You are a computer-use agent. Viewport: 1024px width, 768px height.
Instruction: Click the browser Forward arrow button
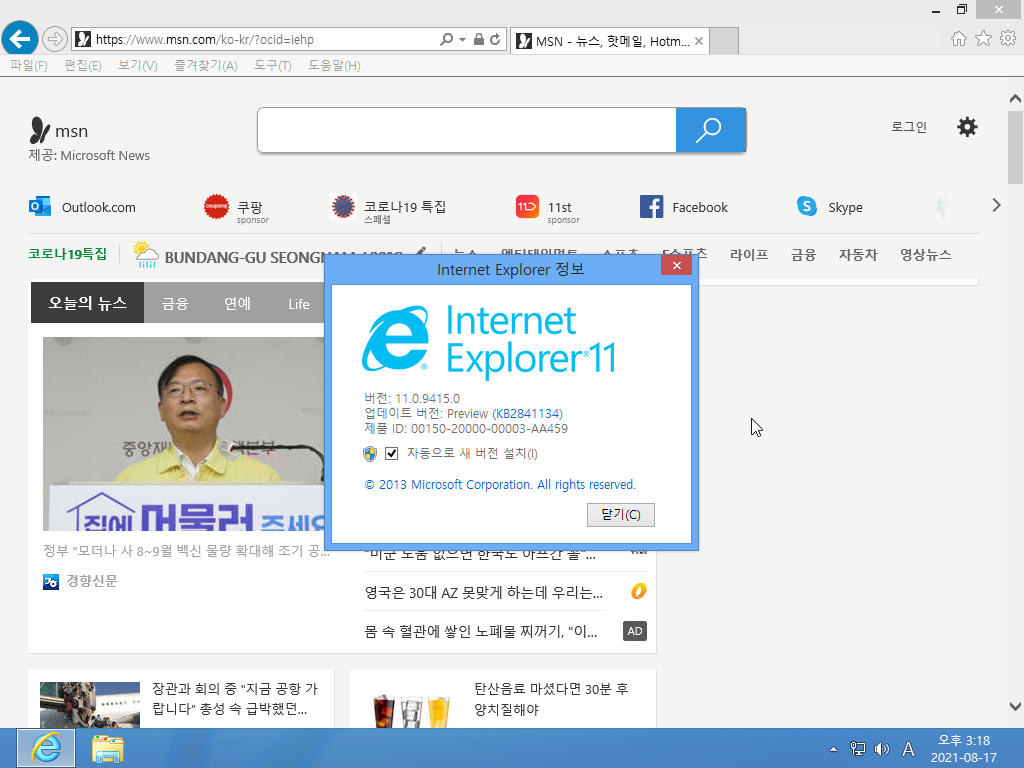55,39
